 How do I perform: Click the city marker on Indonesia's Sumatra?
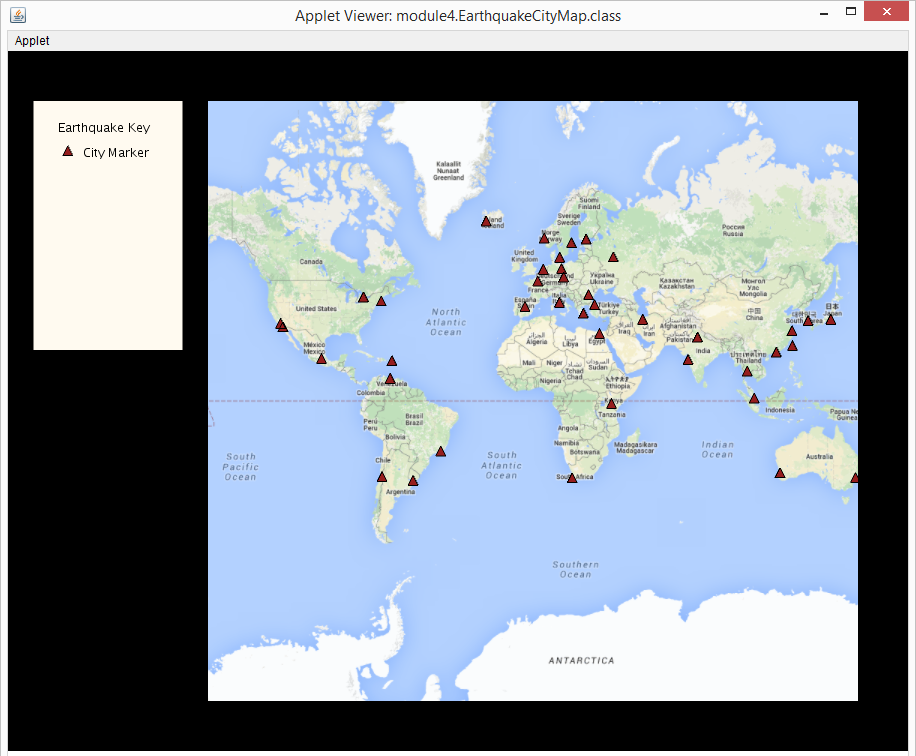tap(754, 398)
